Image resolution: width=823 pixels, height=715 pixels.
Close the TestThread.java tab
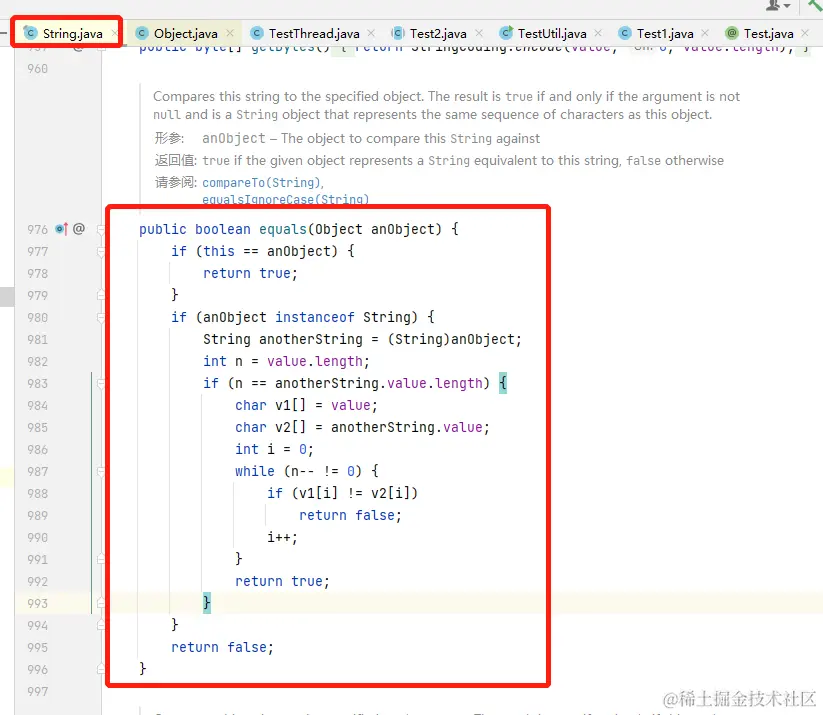pyautogui.click(x=371, y=33)
